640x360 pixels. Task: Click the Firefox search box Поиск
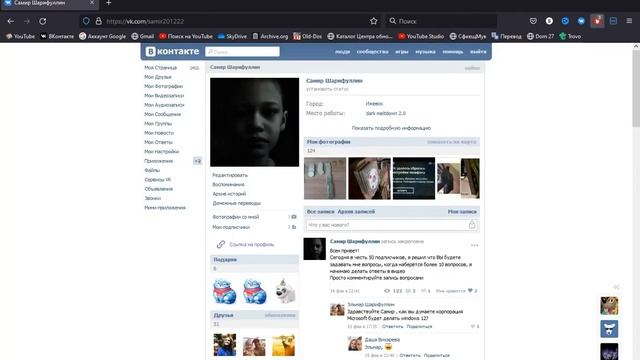coord(442,21)
